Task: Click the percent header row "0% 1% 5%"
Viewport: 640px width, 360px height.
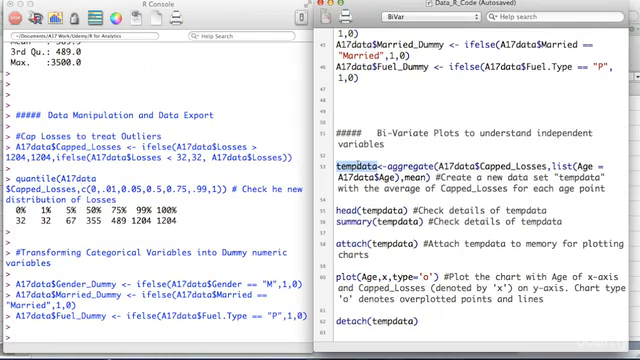Action: pos(96,210)
